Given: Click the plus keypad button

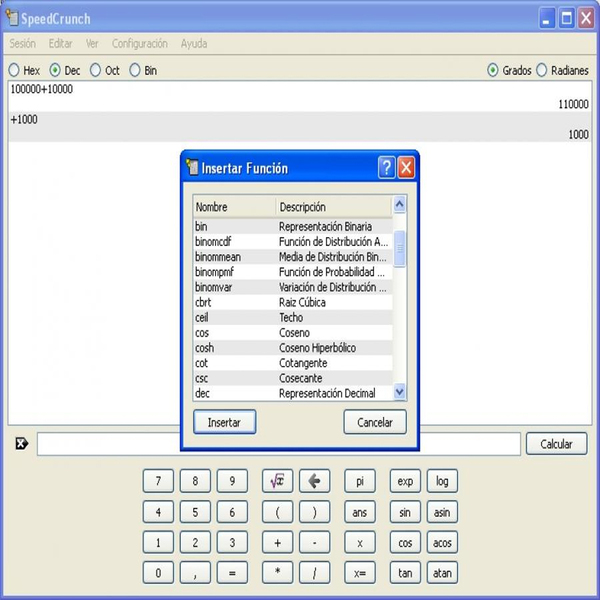Looking at the screenshot, I should (x=277, y=542).
